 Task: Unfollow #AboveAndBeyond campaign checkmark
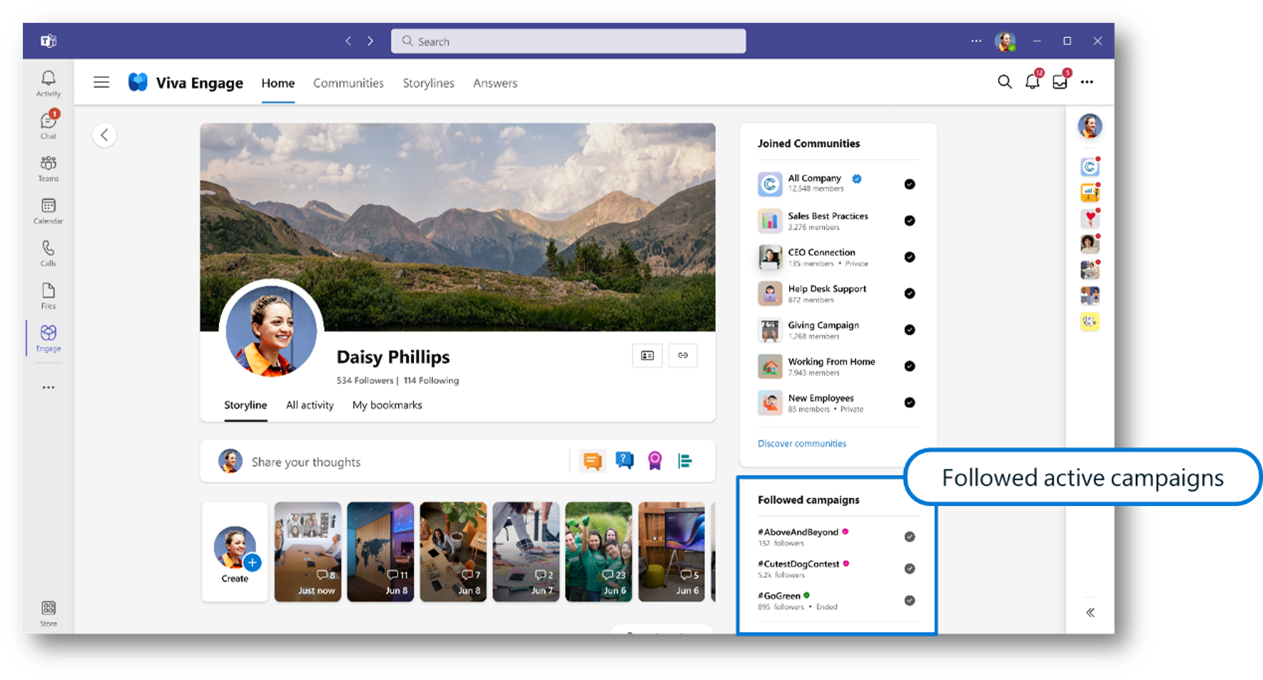click(909, 537)
